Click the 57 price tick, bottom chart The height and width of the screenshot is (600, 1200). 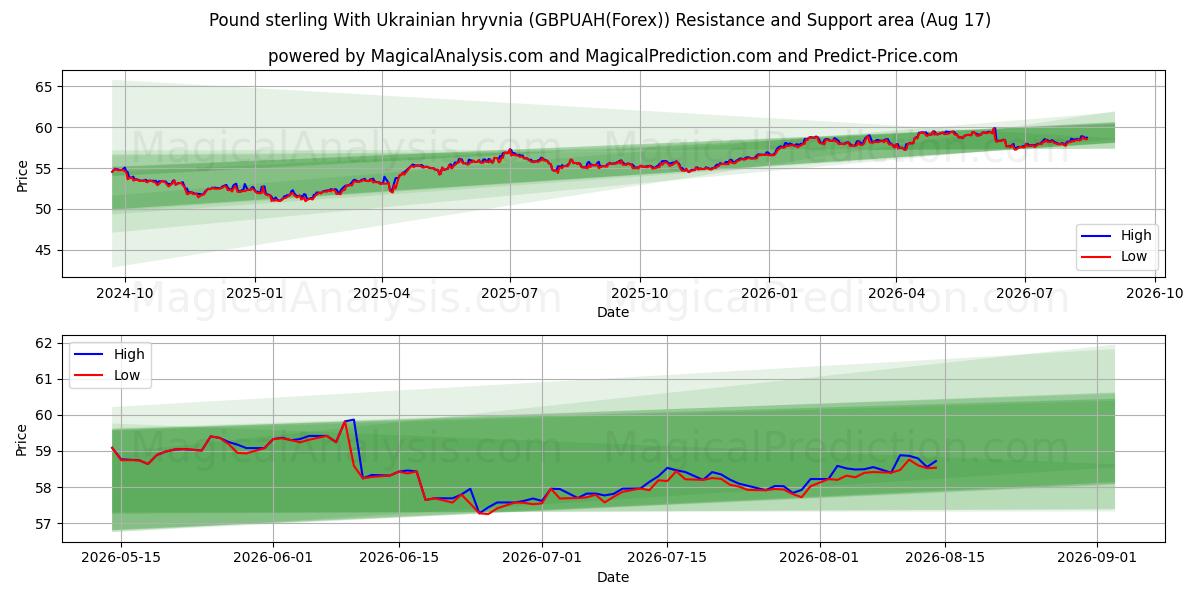click(44, 524)
